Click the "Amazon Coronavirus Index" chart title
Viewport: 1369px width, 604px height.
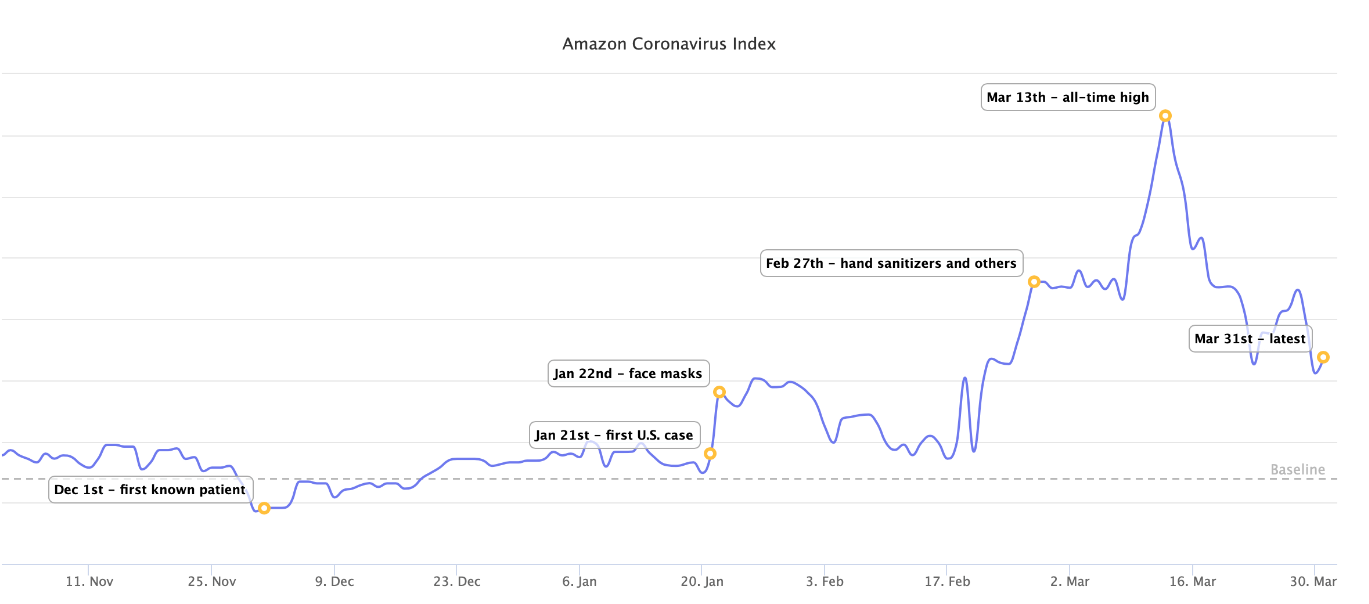(669, 44)
